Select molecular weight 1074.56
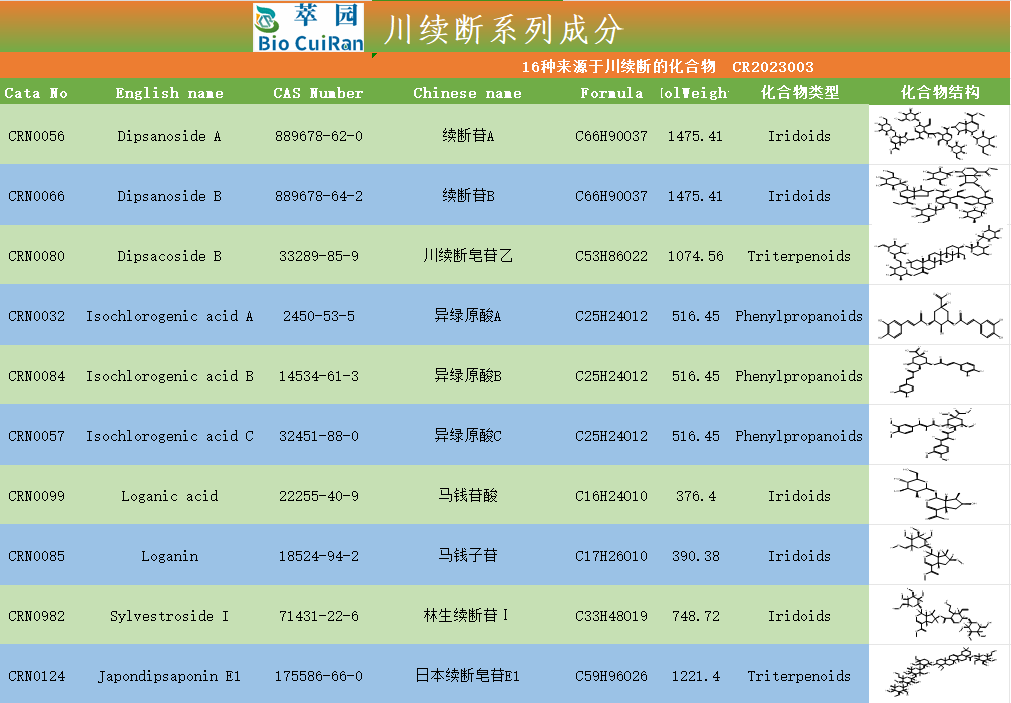The height and width of the screenshot is (703, 1011). pyautogui.click(x=696, y=256)
